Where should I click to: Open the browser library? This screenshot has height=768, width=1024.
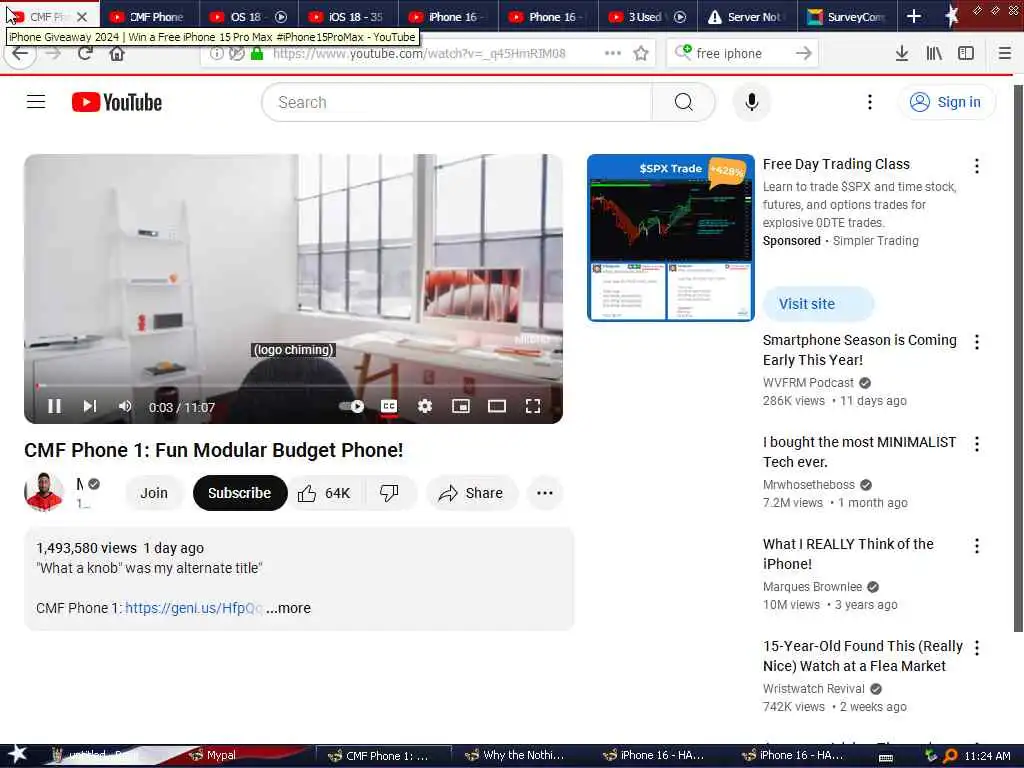click(x=934, y=54)
